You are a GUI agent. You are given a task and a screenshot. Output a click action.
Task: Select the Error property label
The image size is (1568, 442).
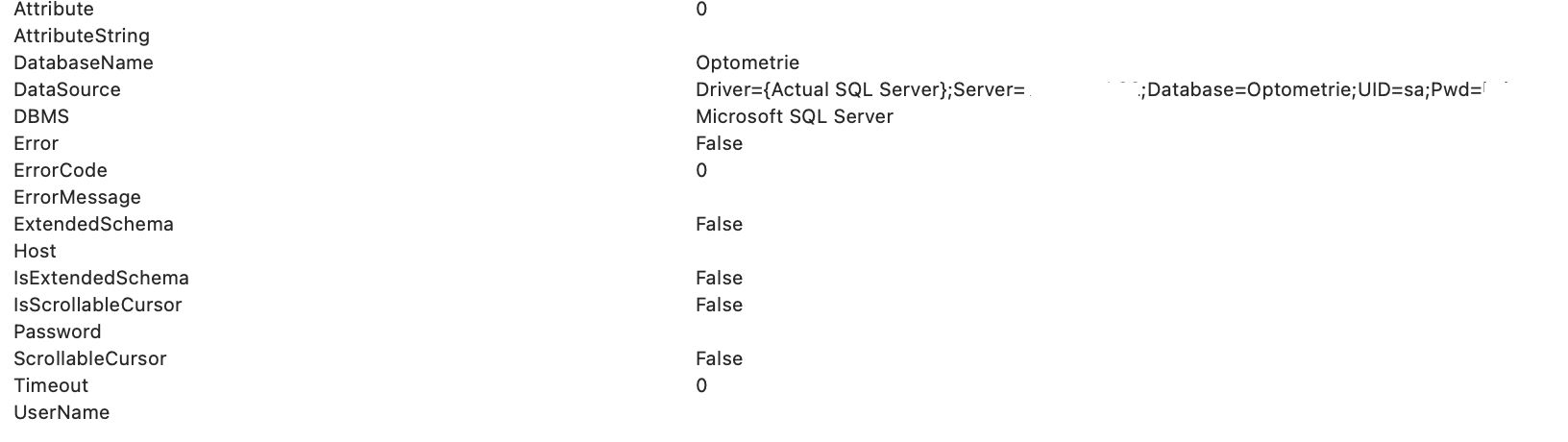[37, 144]
